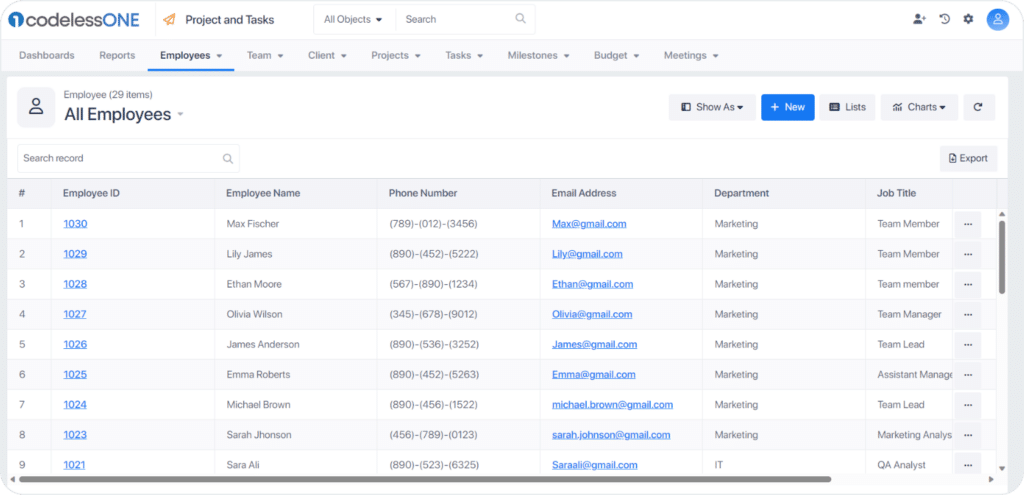The image size is (1024, 495).
Task: Click the Phone Number column header
Action: point(423,193)
